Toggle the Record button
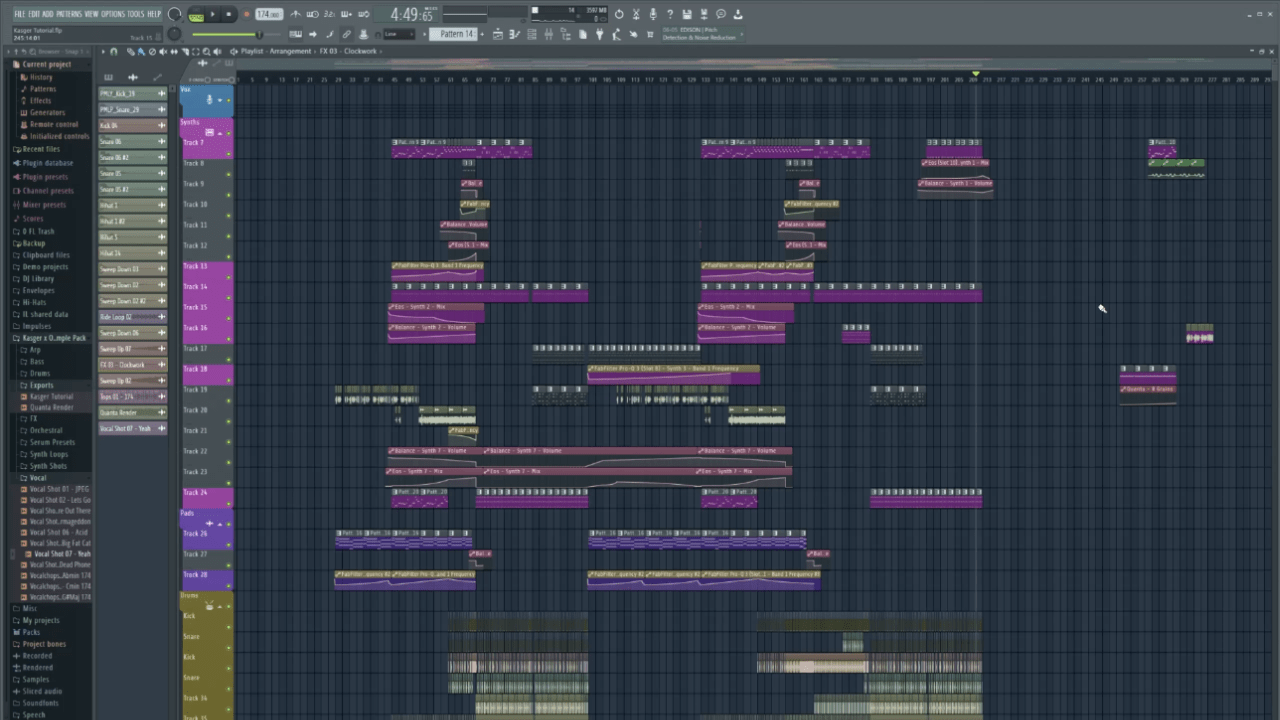1280x720 pixels. coord(246,15)
